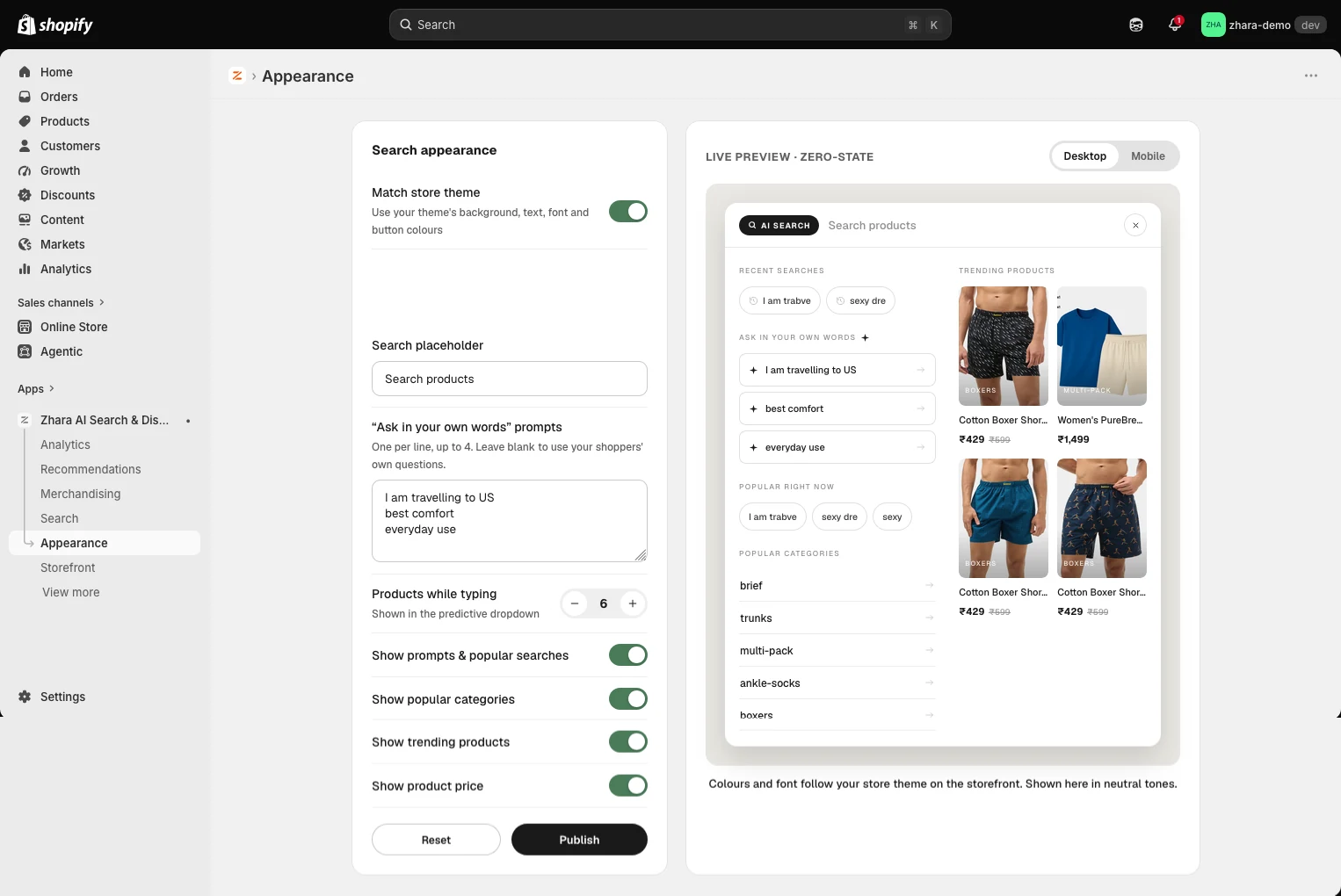
Task: Decrease products while typing count
Action: (x=575, y=603)
